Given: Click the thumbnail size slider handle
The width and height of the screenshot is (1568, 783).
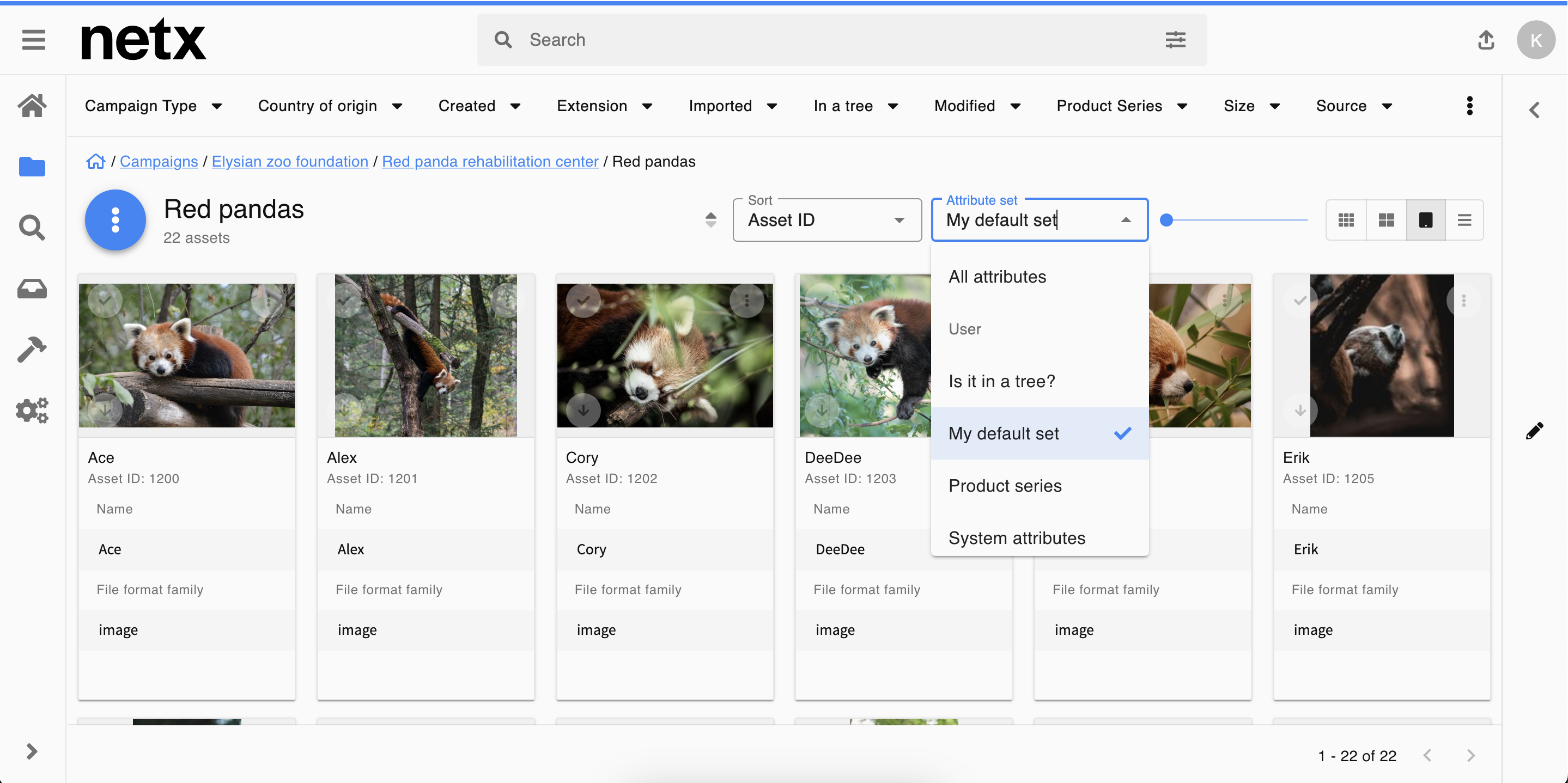Looking at the screenshot, I should [x=1166, y=219].
